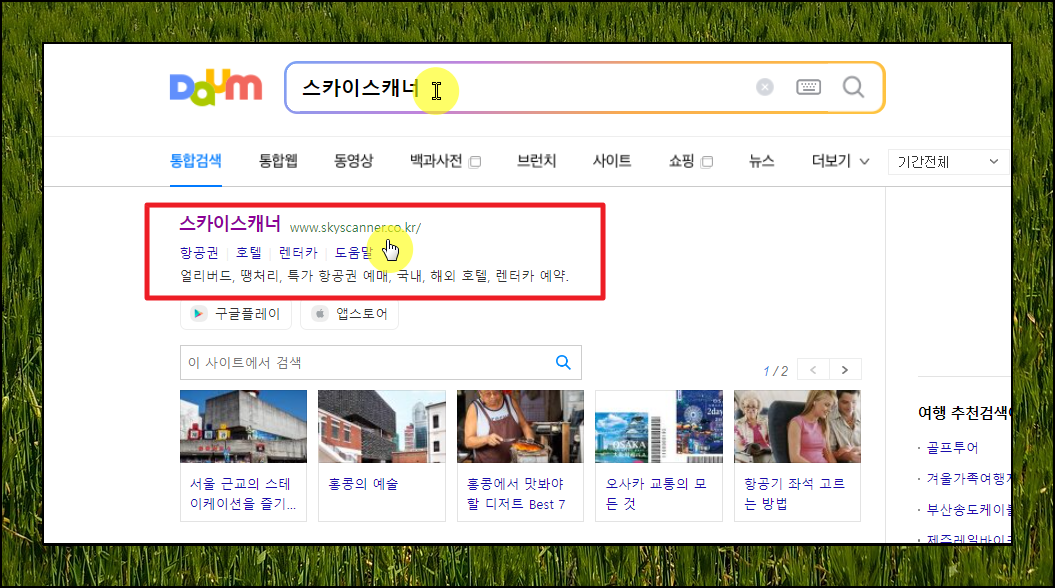Click the 앱스토어 button
This screenshot has width=1055, height=588.
click(349, 314)
